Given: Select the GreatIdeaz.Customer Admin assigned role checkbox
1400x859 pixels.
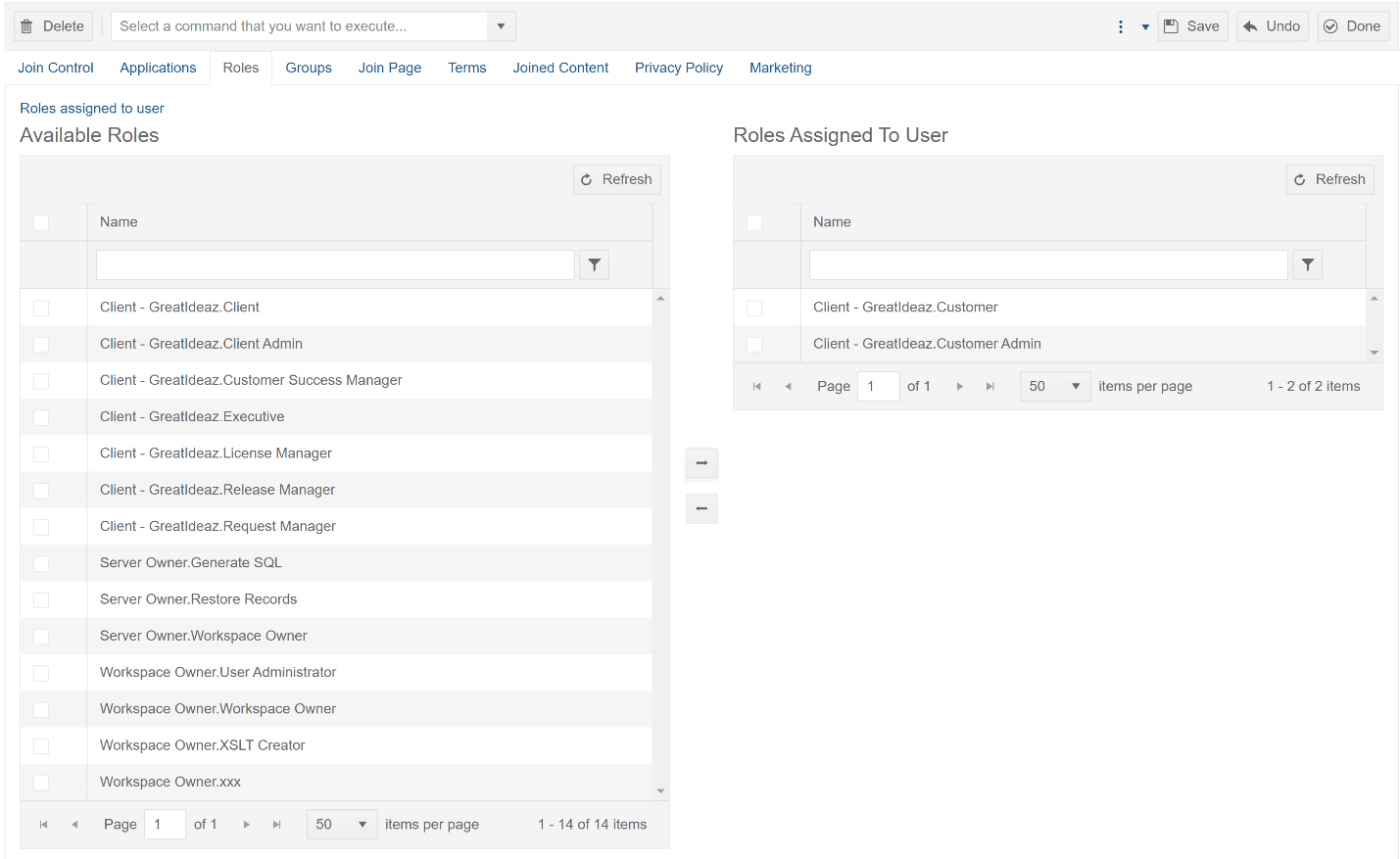Looking at the screenshot, I should [x=754, y=345].
